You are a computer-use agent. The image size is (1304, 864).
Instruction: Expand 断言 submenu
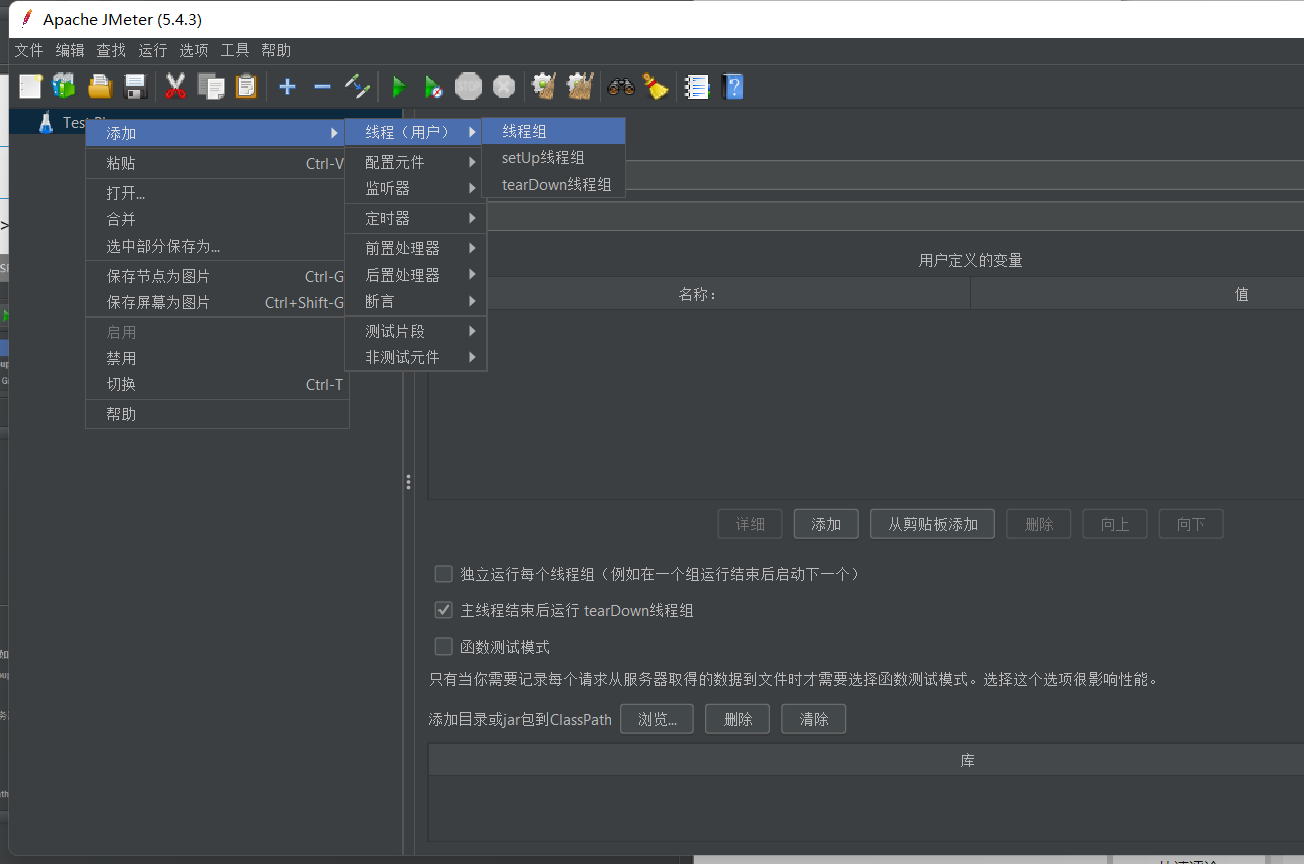pos(415,301)
